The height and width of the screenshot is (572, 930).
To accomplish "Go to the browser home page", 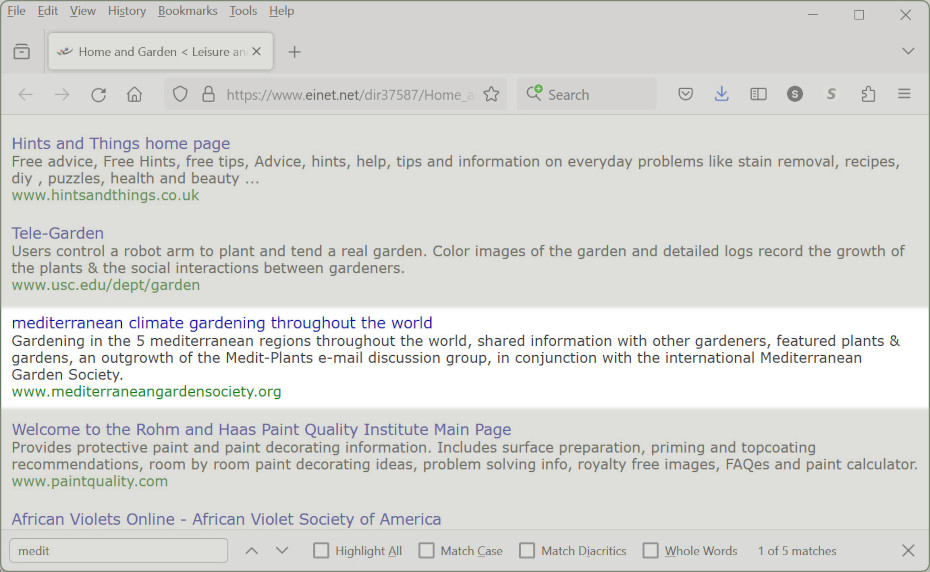I will tap(134, 95).
